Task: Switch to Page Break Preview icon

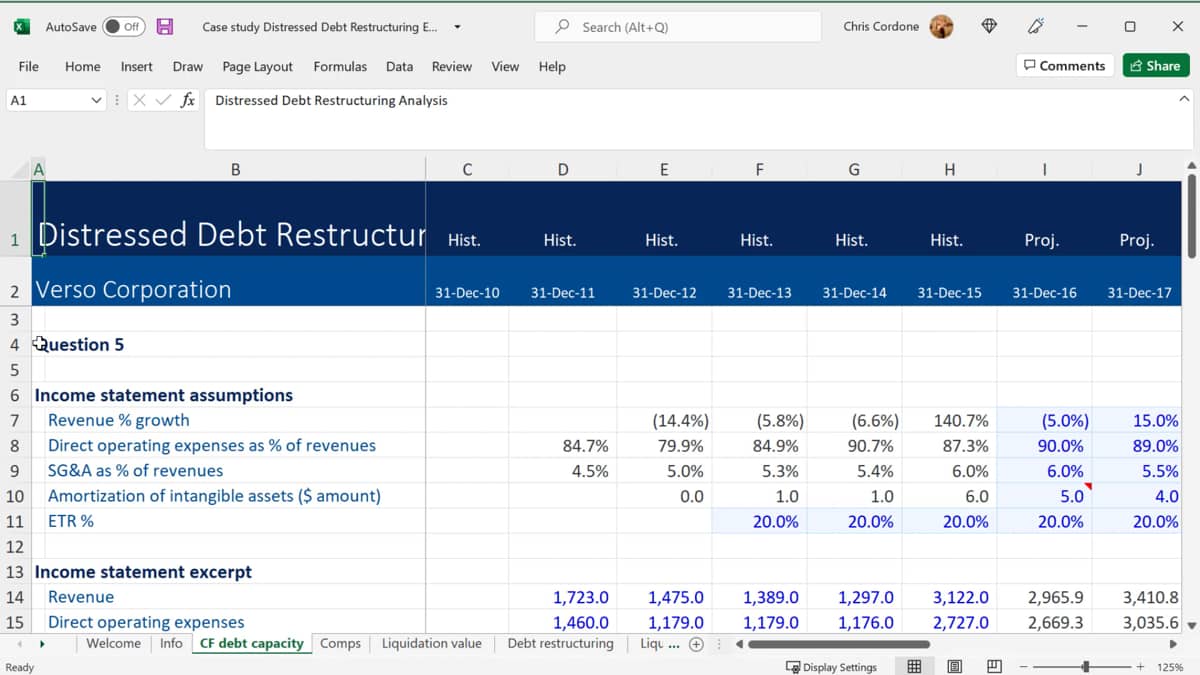Action: click(x=994, y=667)
